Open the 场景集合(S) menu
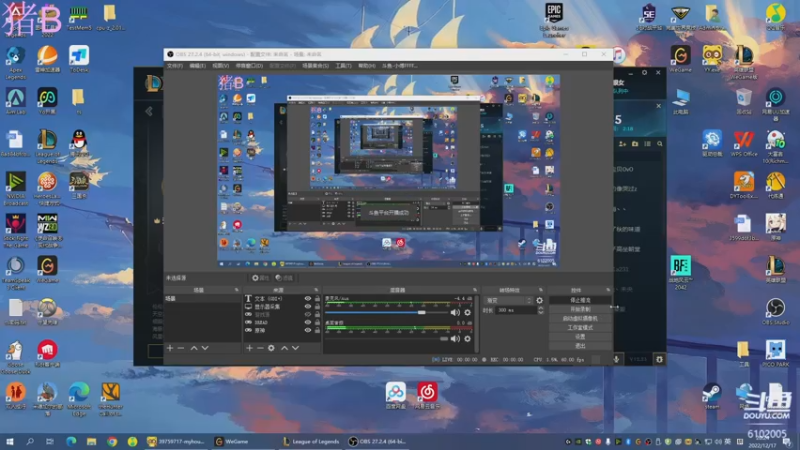Viewport: 800px width, 450px height. [x=315, y=66]
